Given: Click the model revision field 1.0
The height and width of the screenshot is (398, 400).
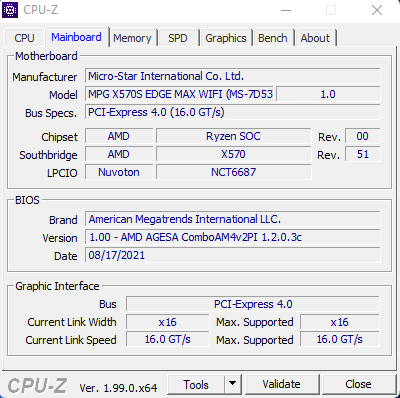Looking at the screenshot, I should [328, 94].
